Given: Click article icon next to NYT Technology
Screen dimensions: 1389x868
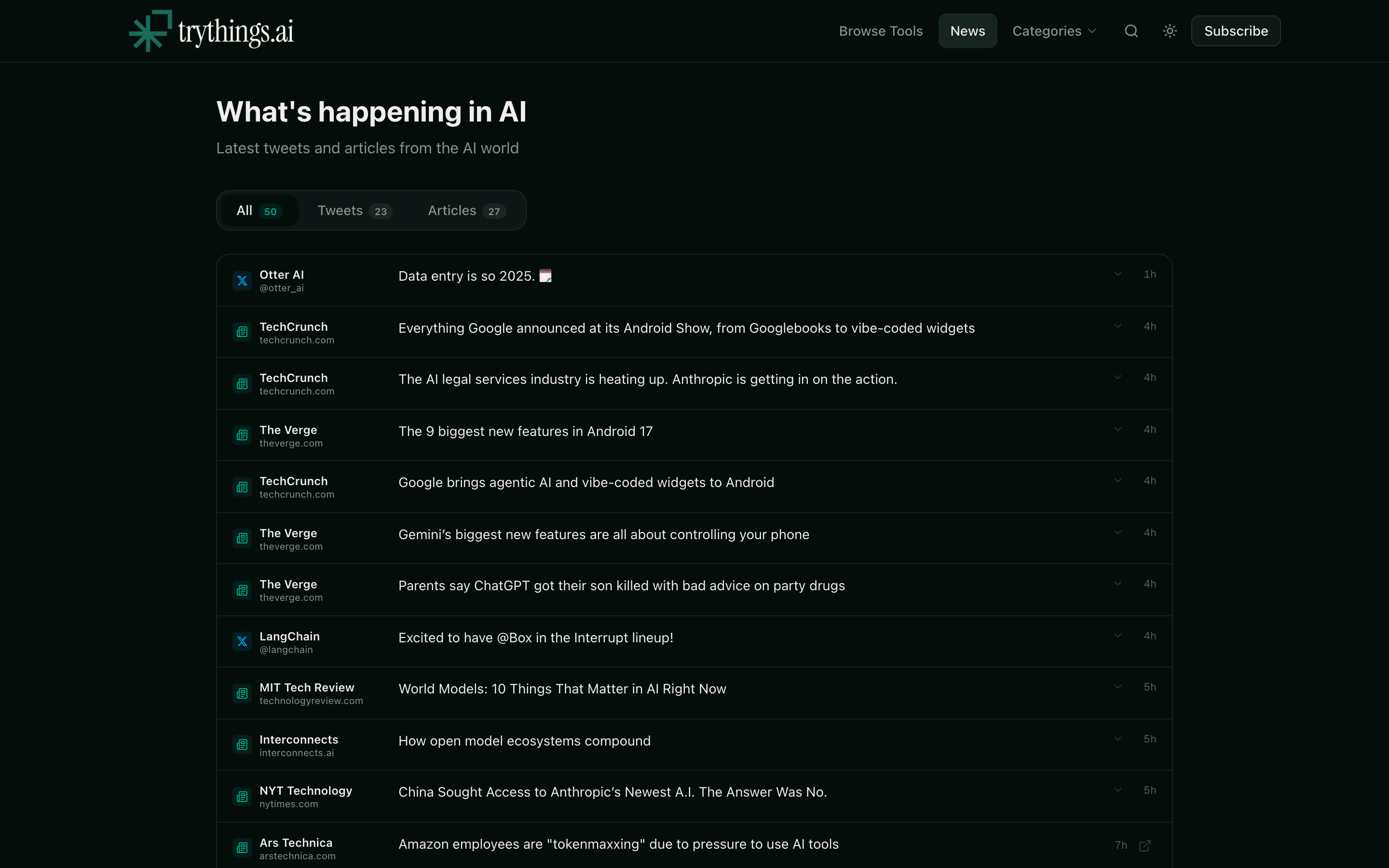Looking at the screenshot, I should pyautogui.click(x=242, y=797).
